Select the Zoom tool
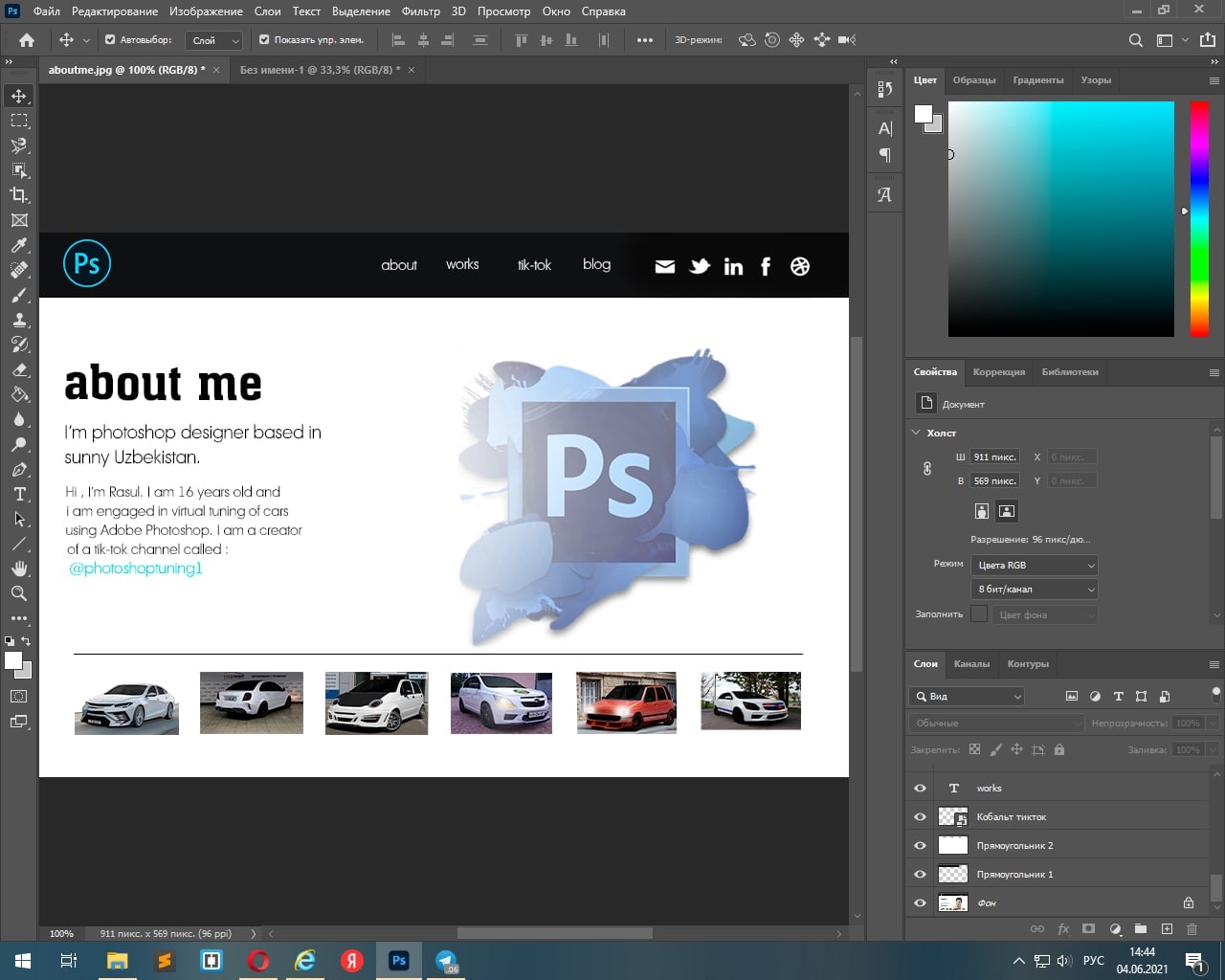 pyautogui.click(x=19, y=593)
